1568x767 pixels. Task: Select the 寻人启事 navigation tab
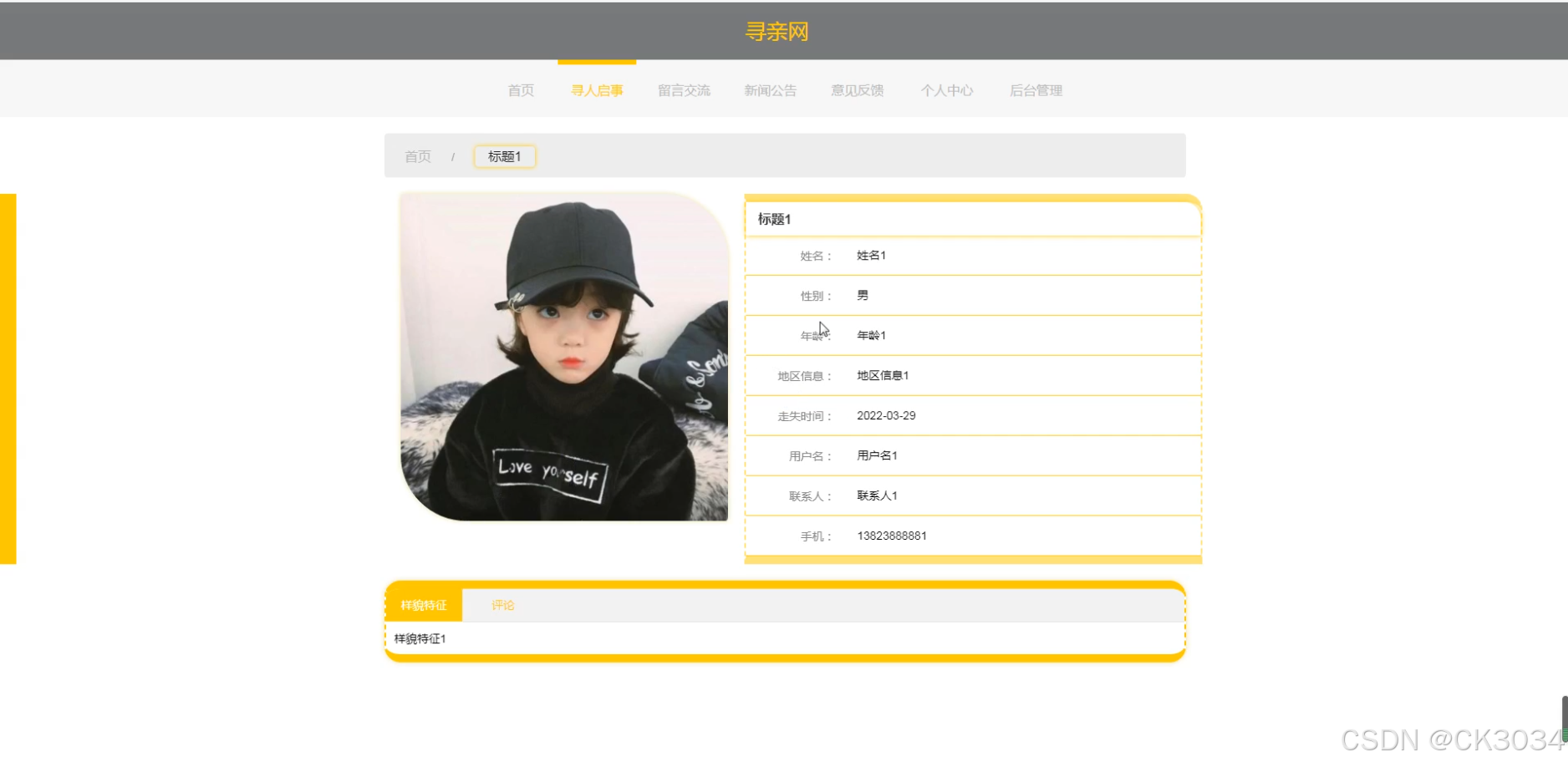[x=597, y=90]
